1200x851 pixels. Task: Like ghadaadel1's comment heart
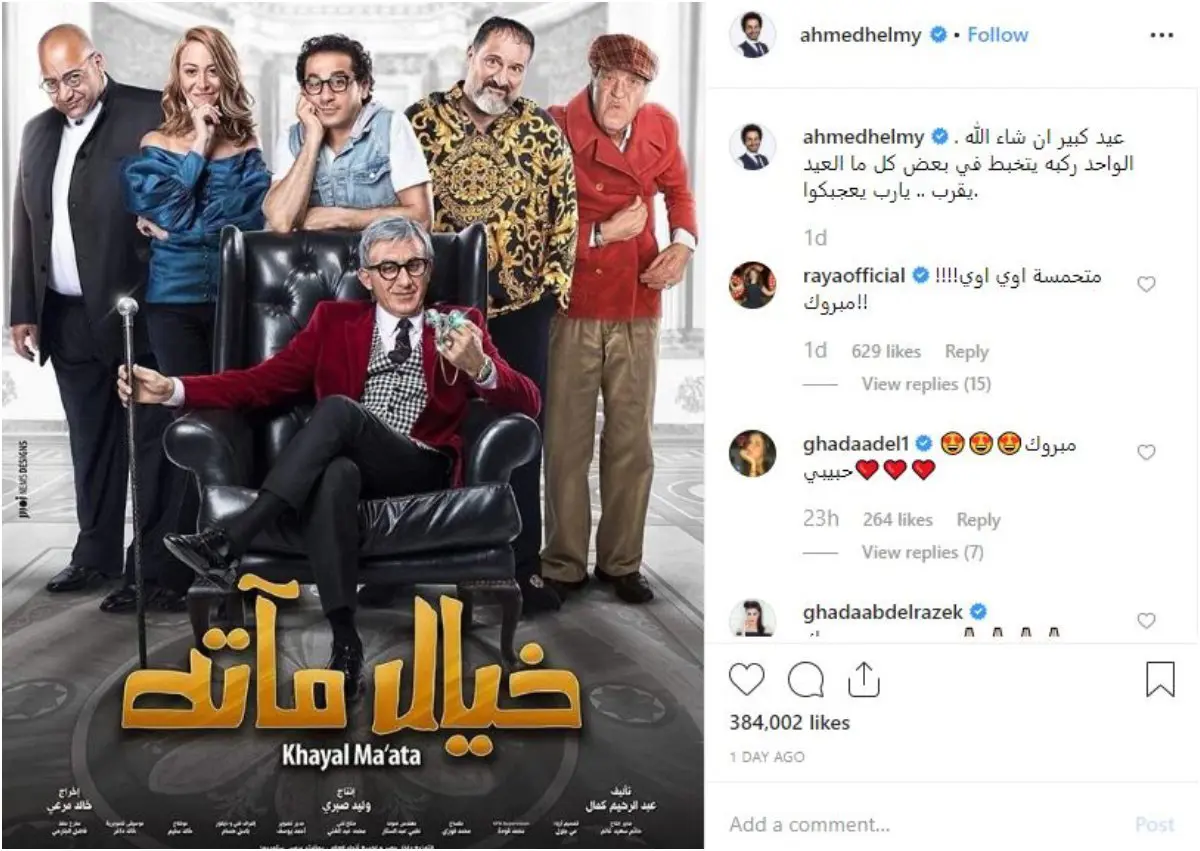point(1146,453)
